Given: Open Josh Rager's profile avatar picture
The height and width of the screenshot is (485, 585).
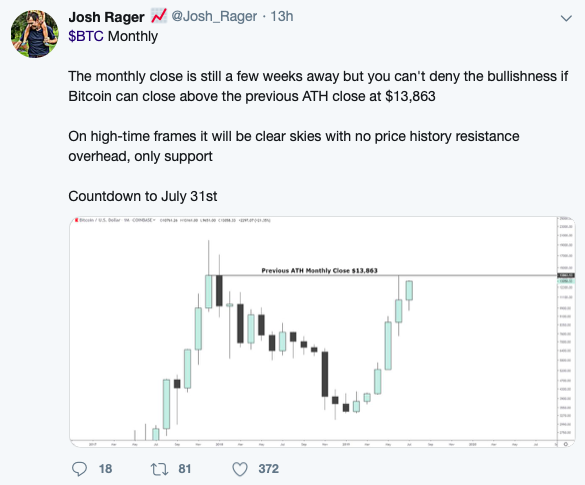Looking at the screenshot, I should (x=35, y=34).
